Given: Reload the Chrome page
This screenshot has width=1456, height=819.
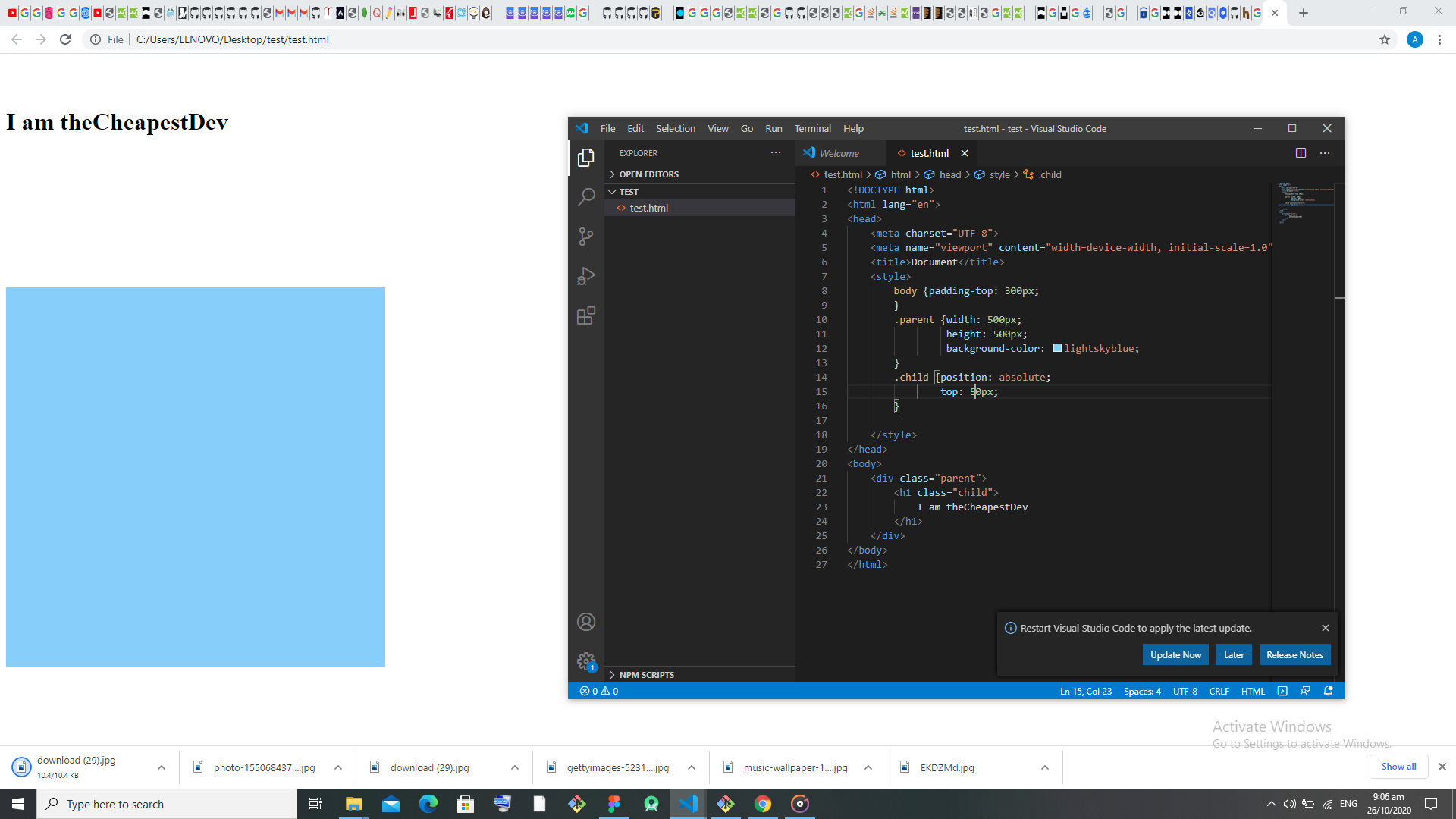Looking at the screenshot, I should (65, 39).
